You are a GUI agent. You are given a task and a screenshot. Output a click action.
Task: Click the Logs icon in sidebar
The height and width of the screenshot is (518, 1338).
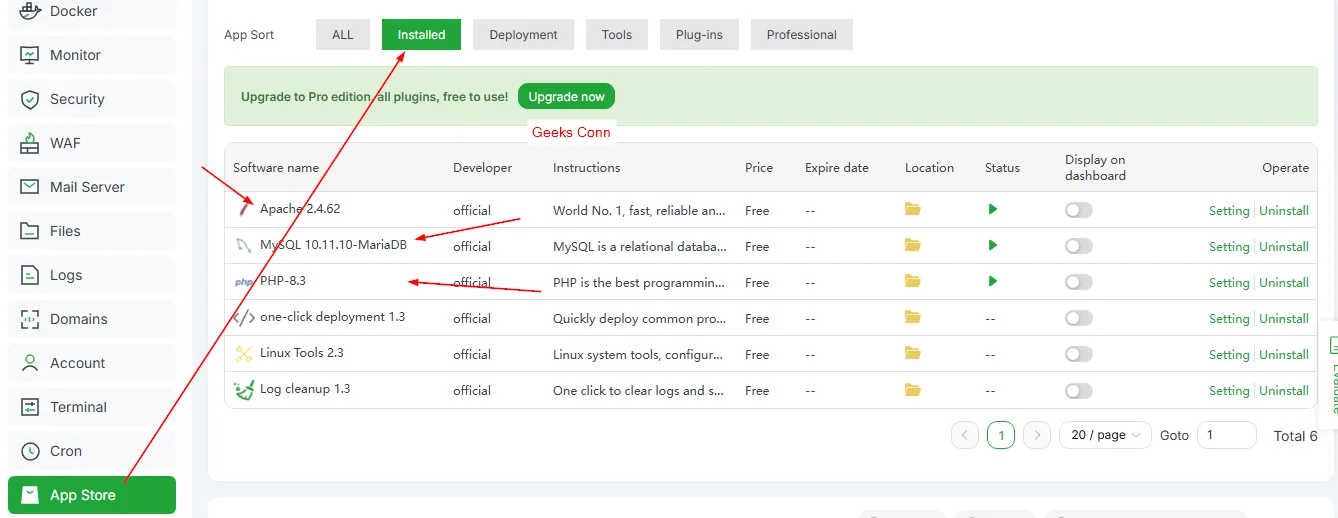[30, 275]
